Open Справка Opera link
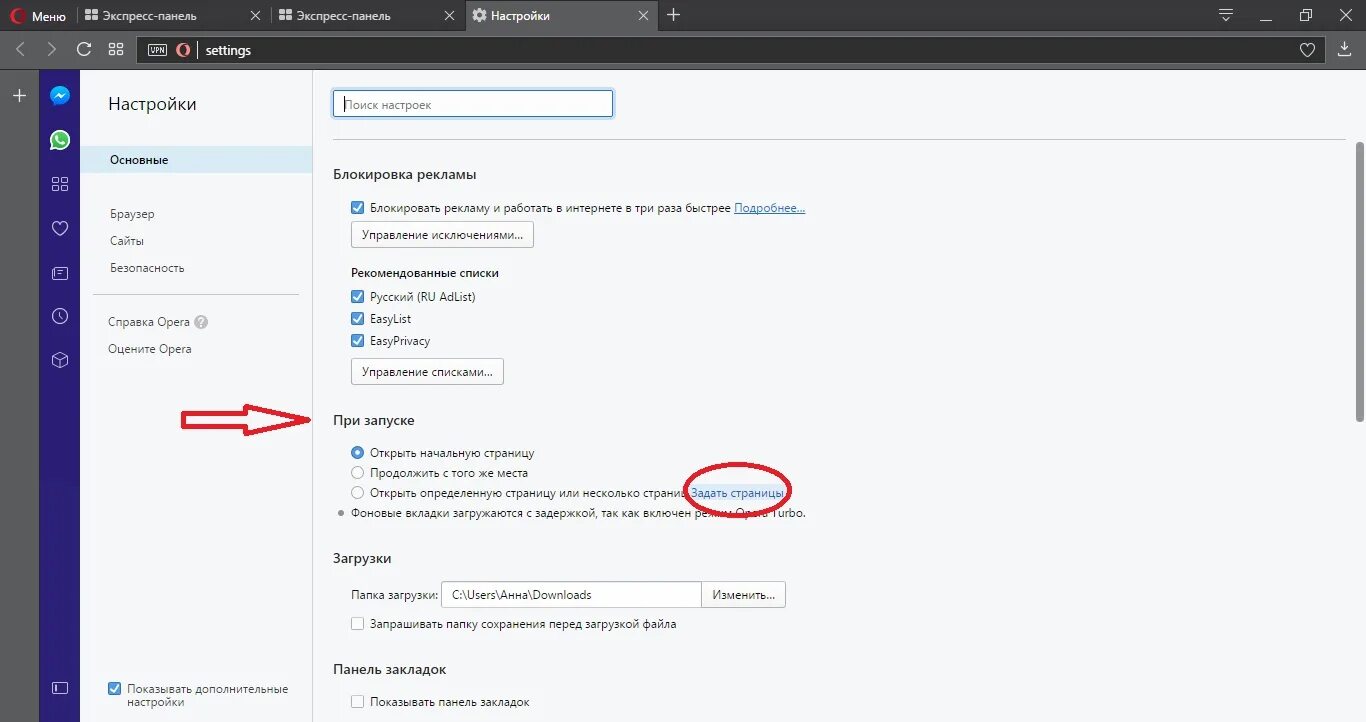The width and height of the screenshot is (1366, 722). point(149,322)
